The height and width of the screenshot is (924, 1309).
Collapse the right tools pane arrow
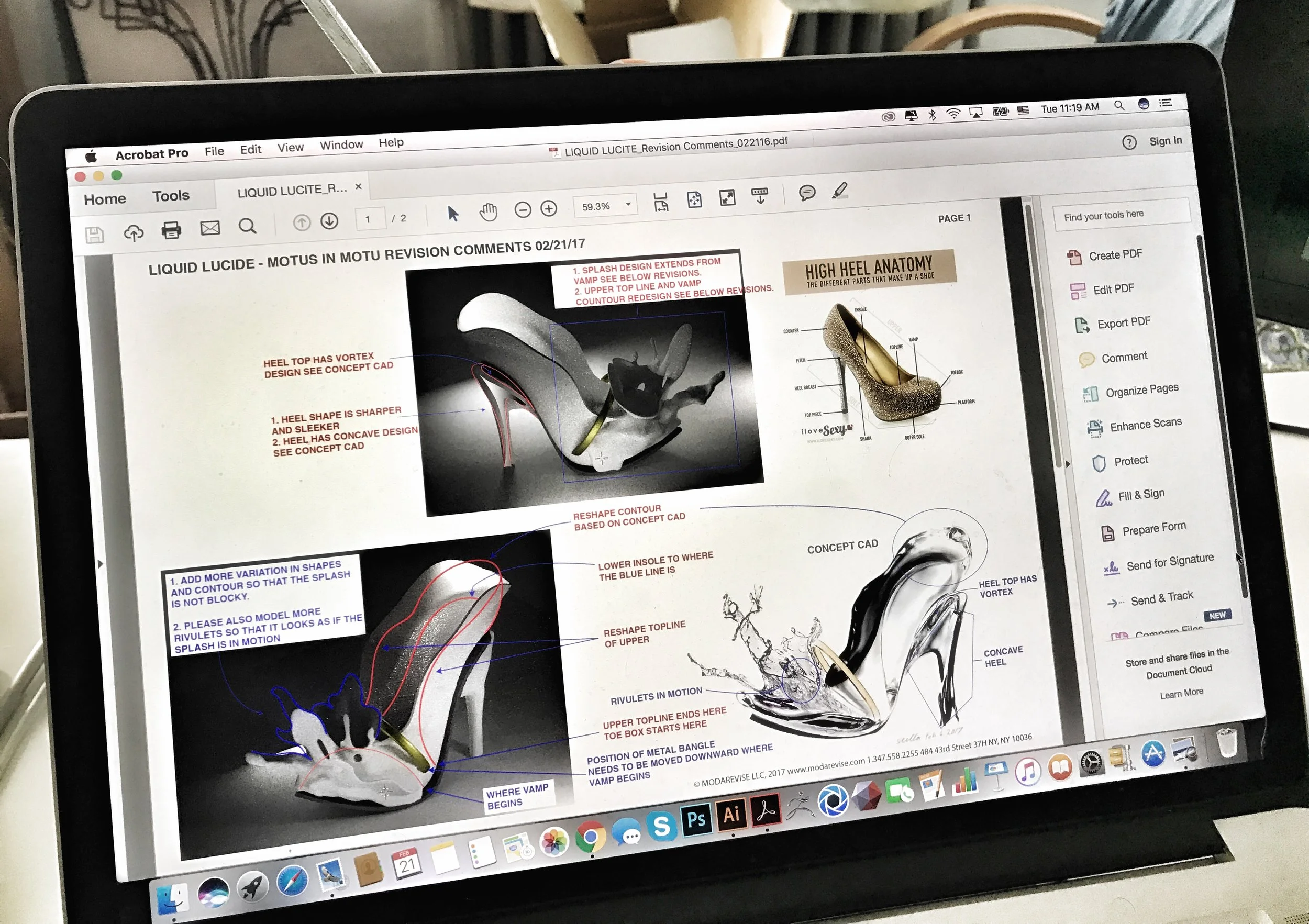coord(1068,464)
